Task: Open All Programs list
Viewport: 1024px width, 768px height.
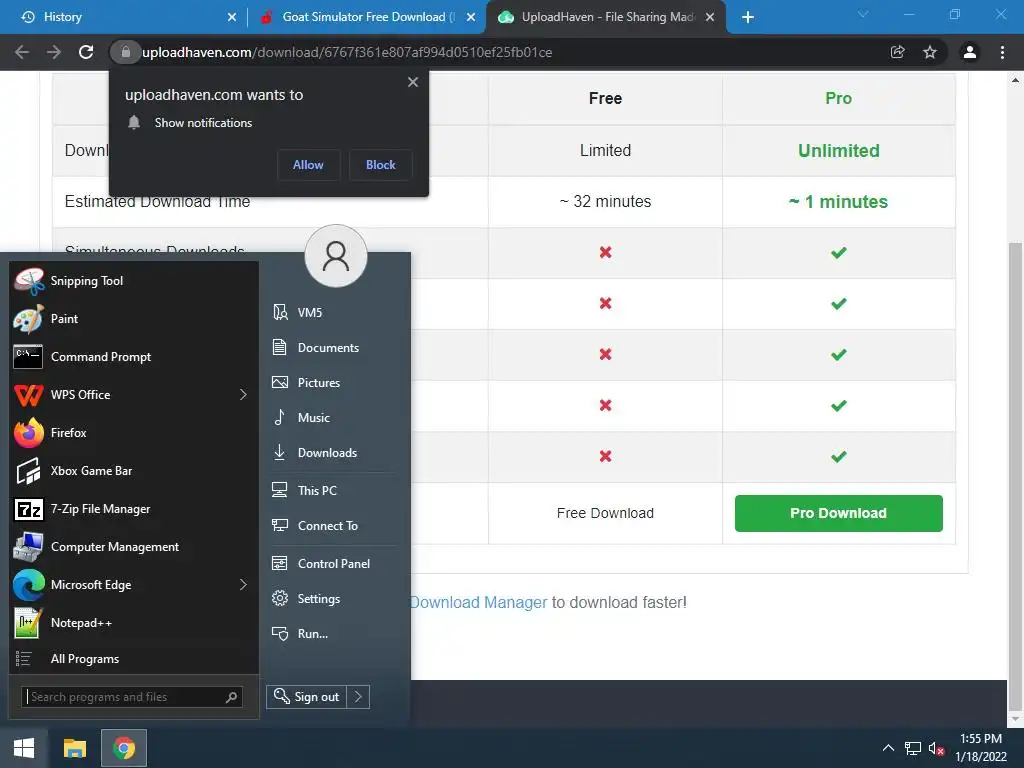Action: coord(133,659)
